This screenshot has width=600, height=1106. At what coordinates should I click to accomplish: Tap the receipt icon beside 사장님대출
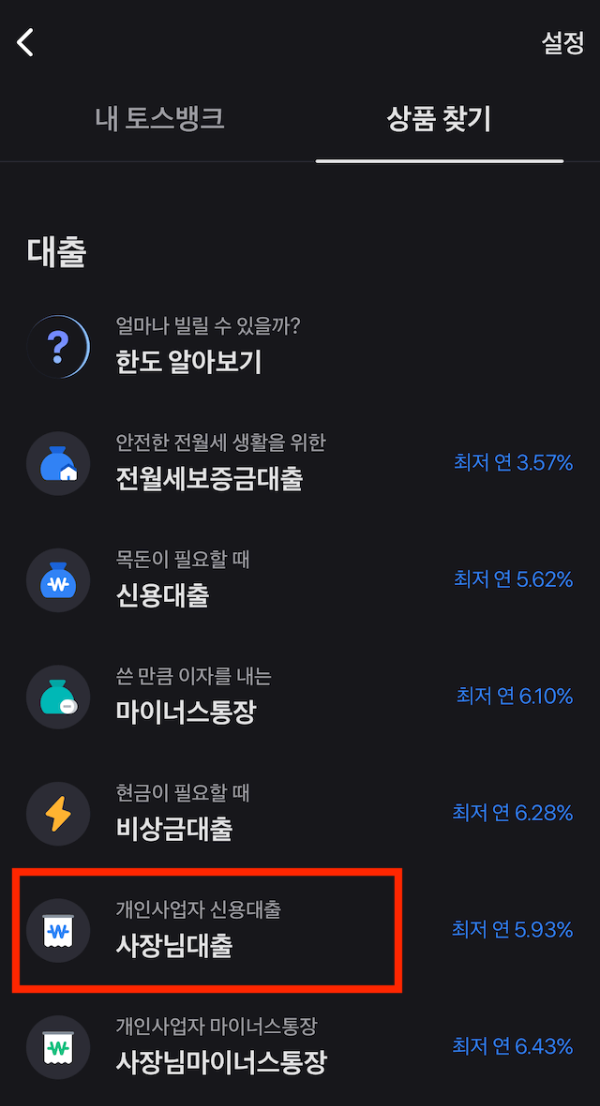coord(58,930)
